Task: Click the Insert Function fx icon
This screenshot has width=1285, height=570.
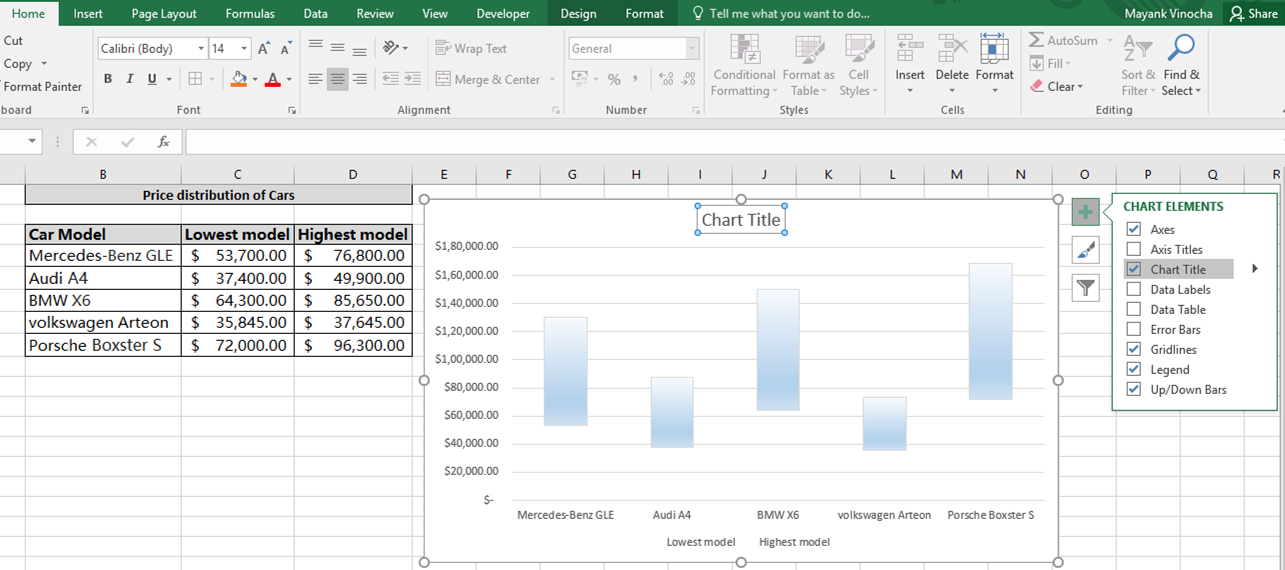Action: 163,142
